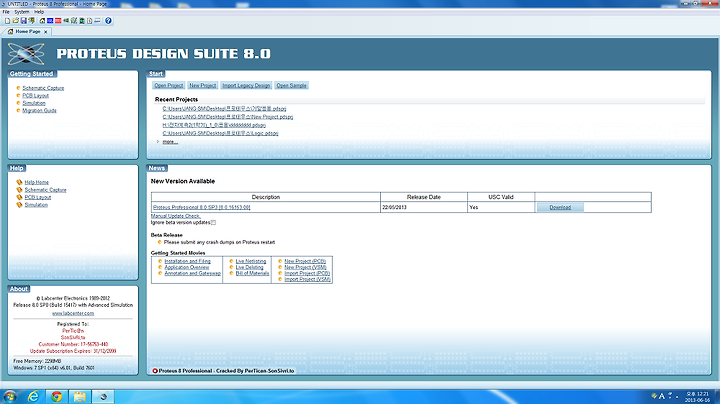Click the New Project toolbar icon

7,21
